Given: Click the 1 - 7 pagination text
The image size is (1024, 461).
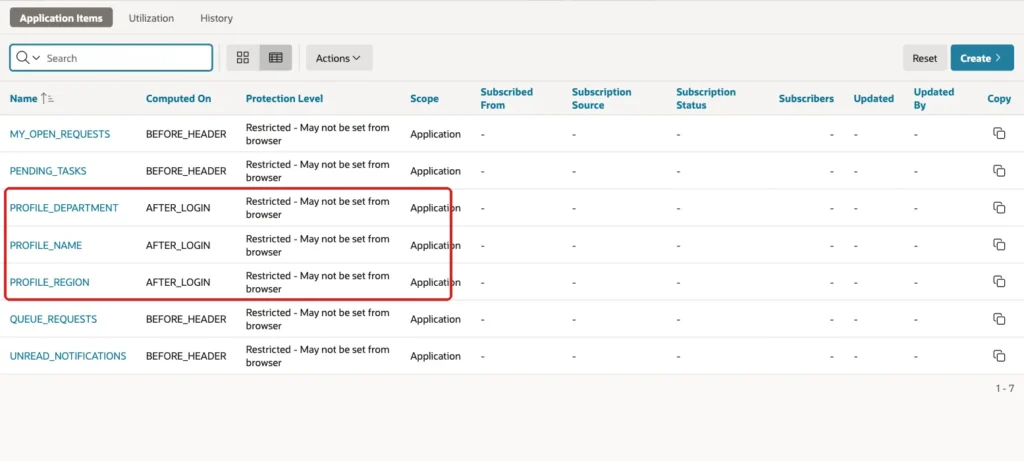Looking at the screenshot, I should (1004, 388).
